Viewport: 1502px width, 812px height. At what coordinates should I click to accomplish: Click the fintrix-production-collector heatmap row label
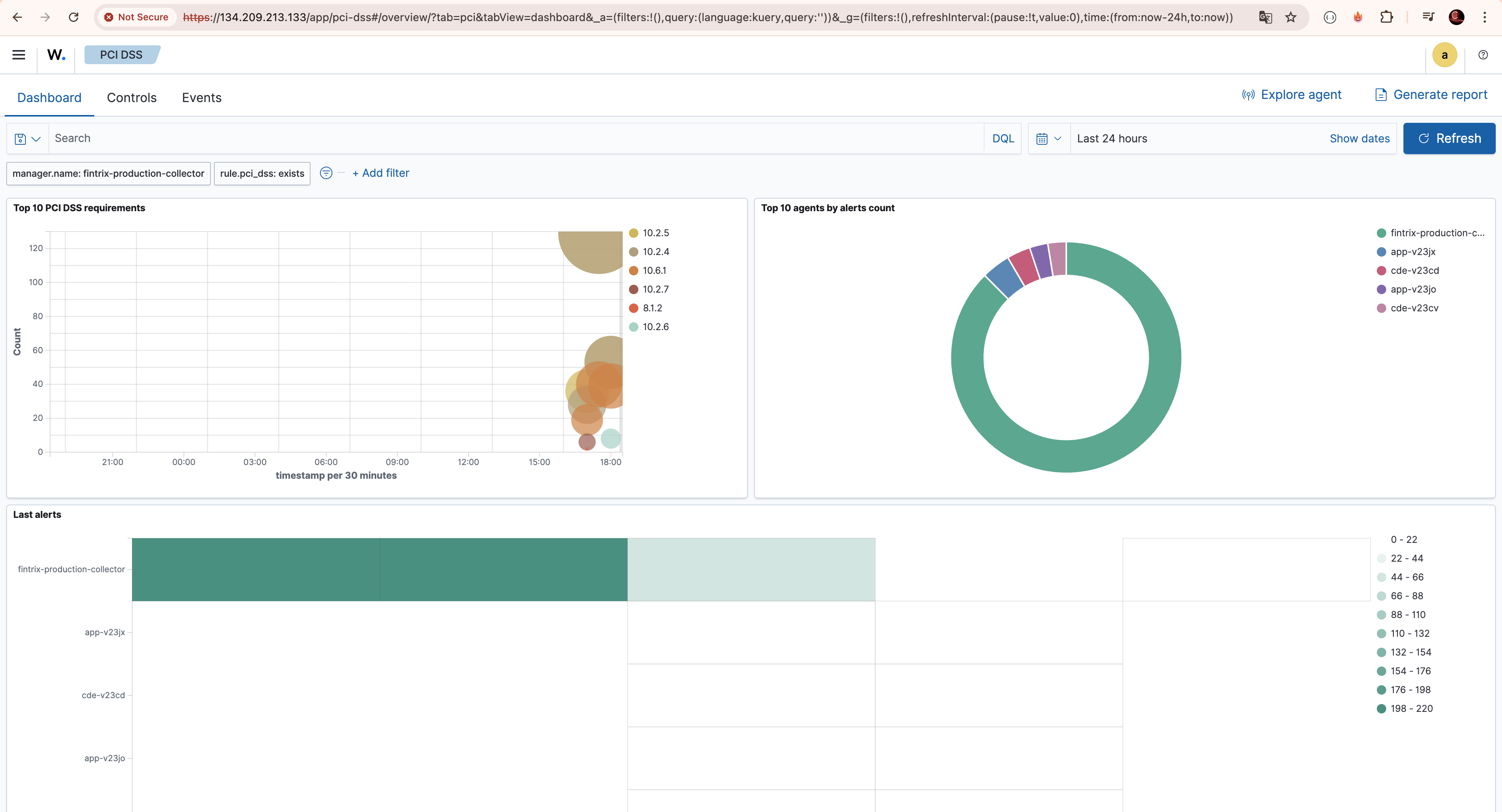click(x=71, y=569)
